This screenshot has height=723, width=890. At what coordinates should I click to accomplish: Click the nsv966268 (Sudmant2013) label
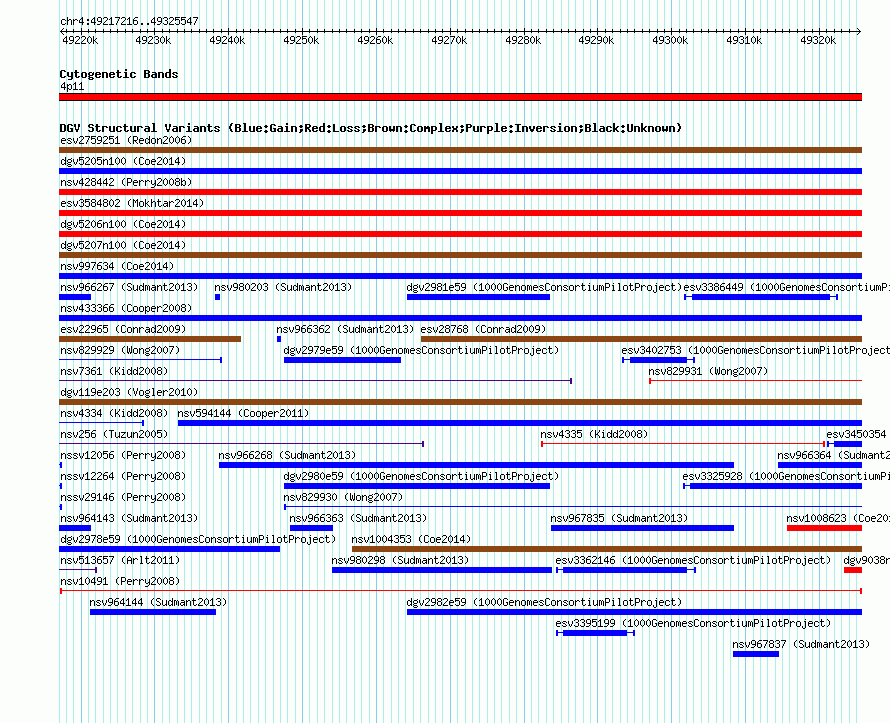pos(287,455)
